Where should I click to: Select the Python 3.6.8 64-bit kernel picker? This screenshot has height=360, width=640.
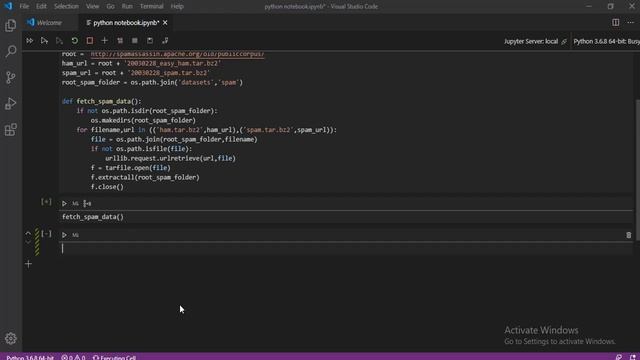pyautogui.click(x=606, y=41)
